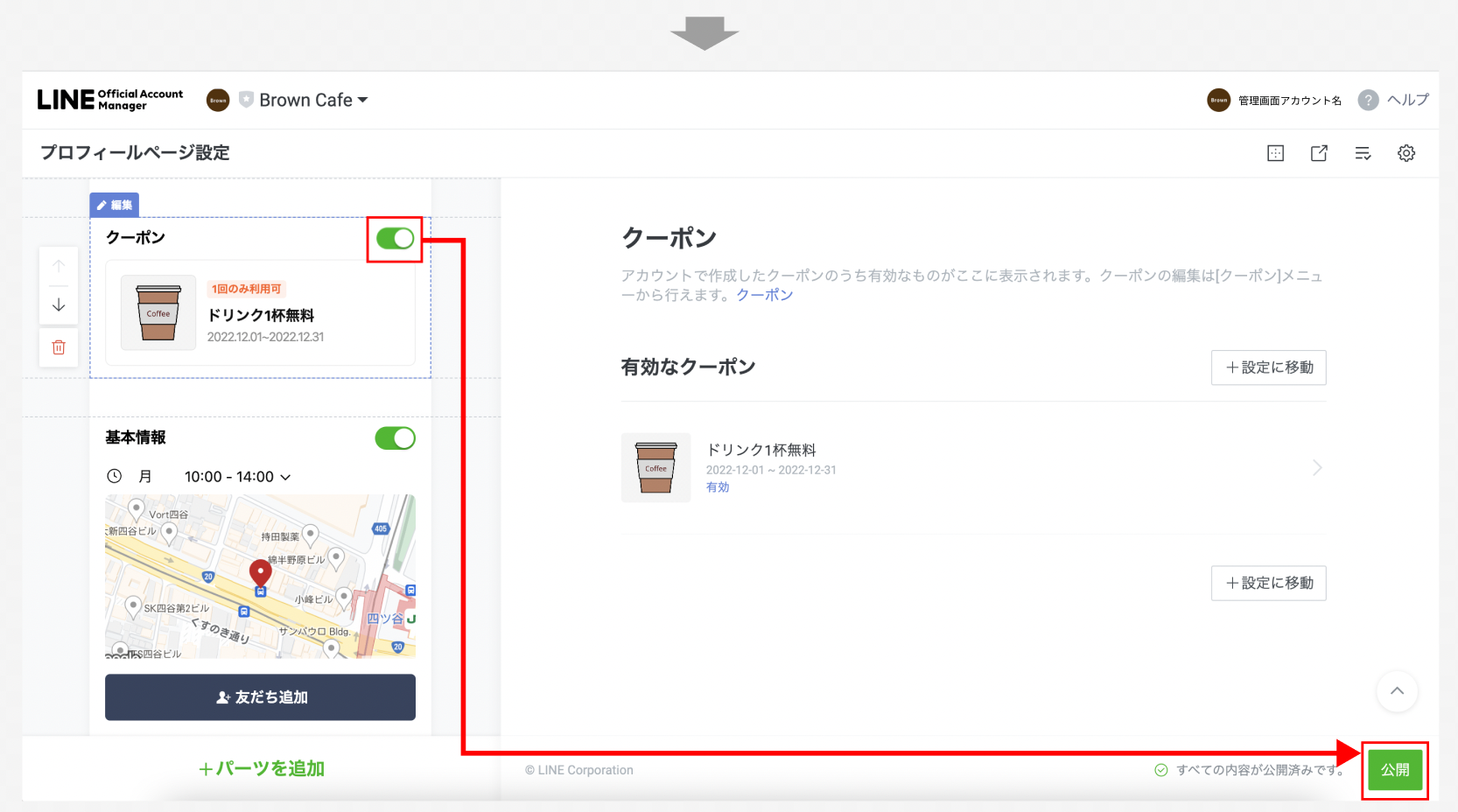This screenshot has height=812, width=1458.
Task: Open the Brown Cafe account dropdown
Action: [312, 100]
